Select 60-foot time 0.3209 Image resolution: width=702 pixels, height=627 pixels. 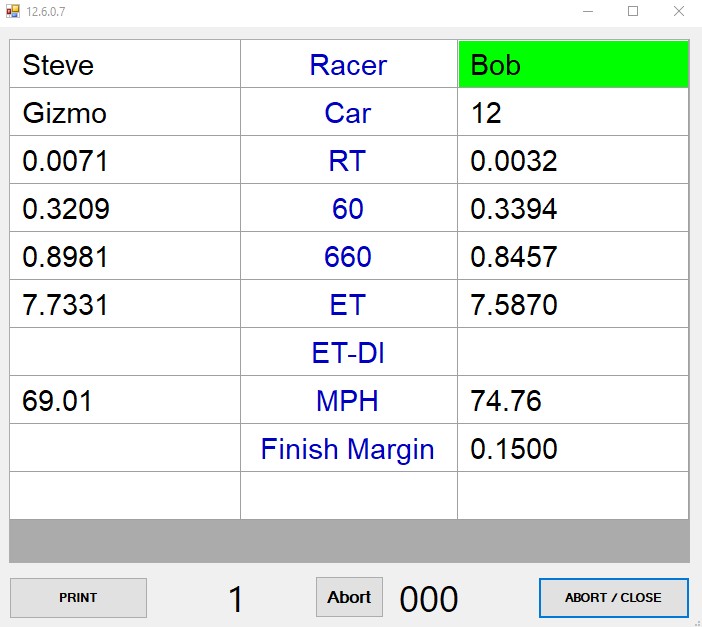pyautogui.click(x=125, y=208)
